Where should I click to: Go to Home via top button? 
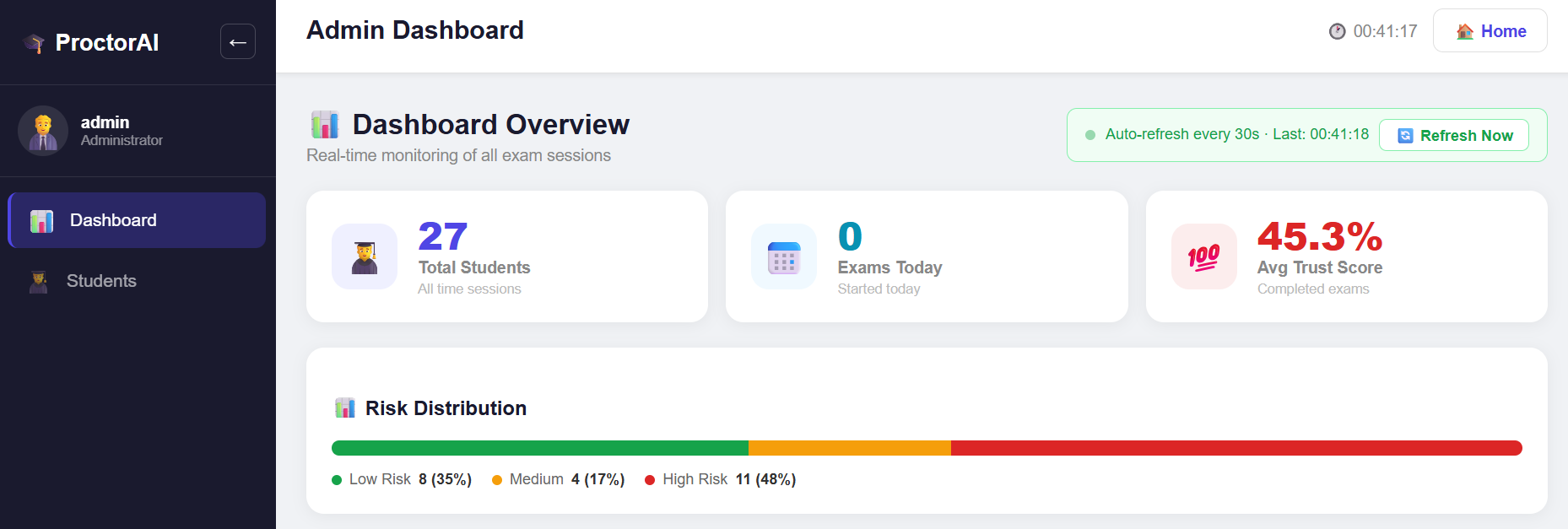1490,30
